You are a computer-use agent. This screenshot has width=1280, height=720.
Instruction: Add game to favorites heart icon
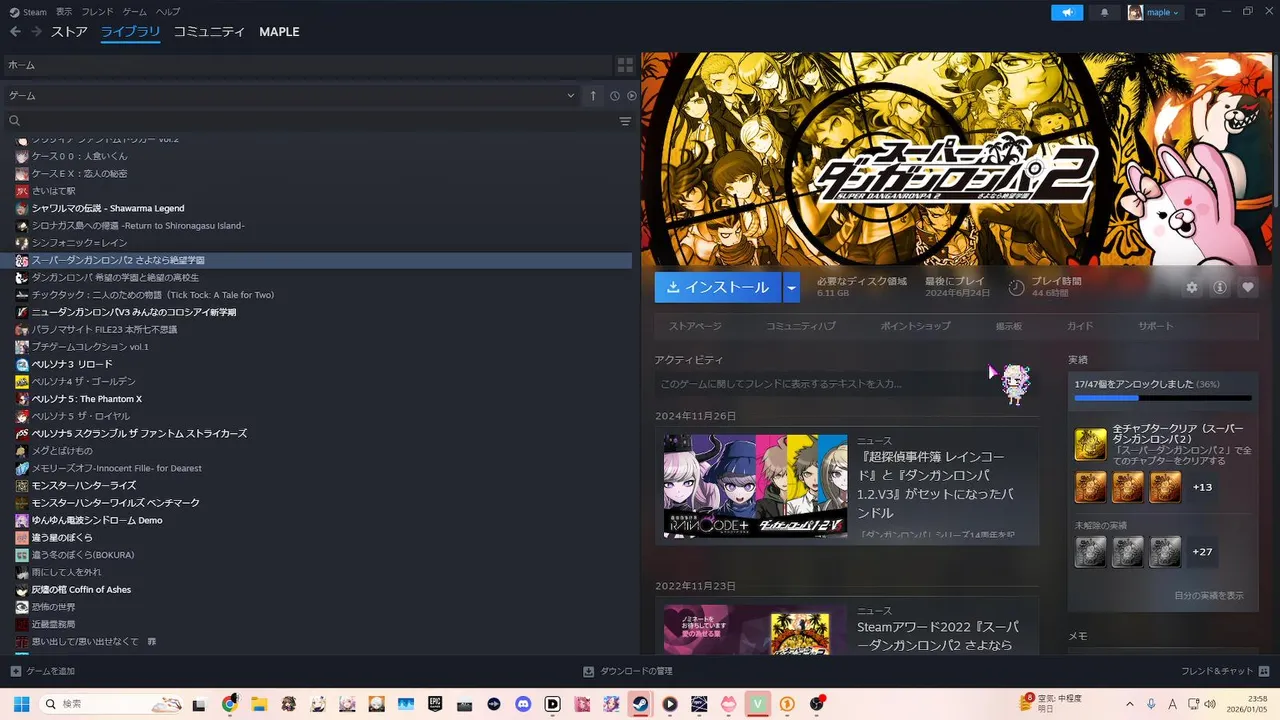click(x=1247, y=288)
